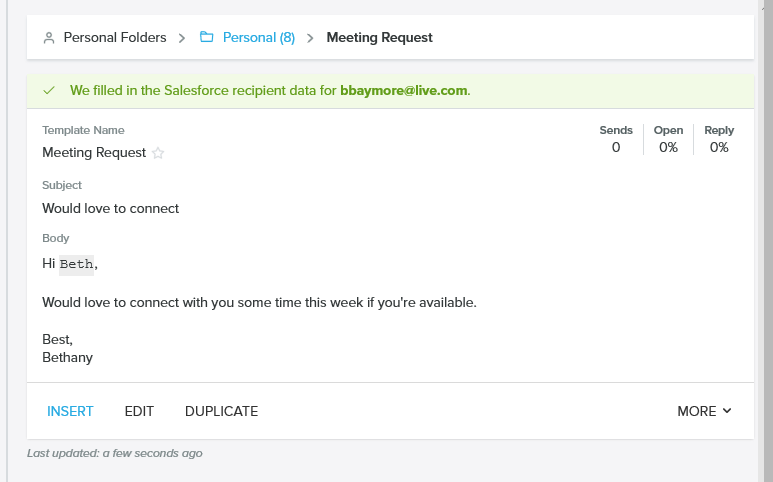The width and height of the screenshot is (773, 482).
Task: Click the subject line 'Would love to connect'
Action: tap(110, 208)
